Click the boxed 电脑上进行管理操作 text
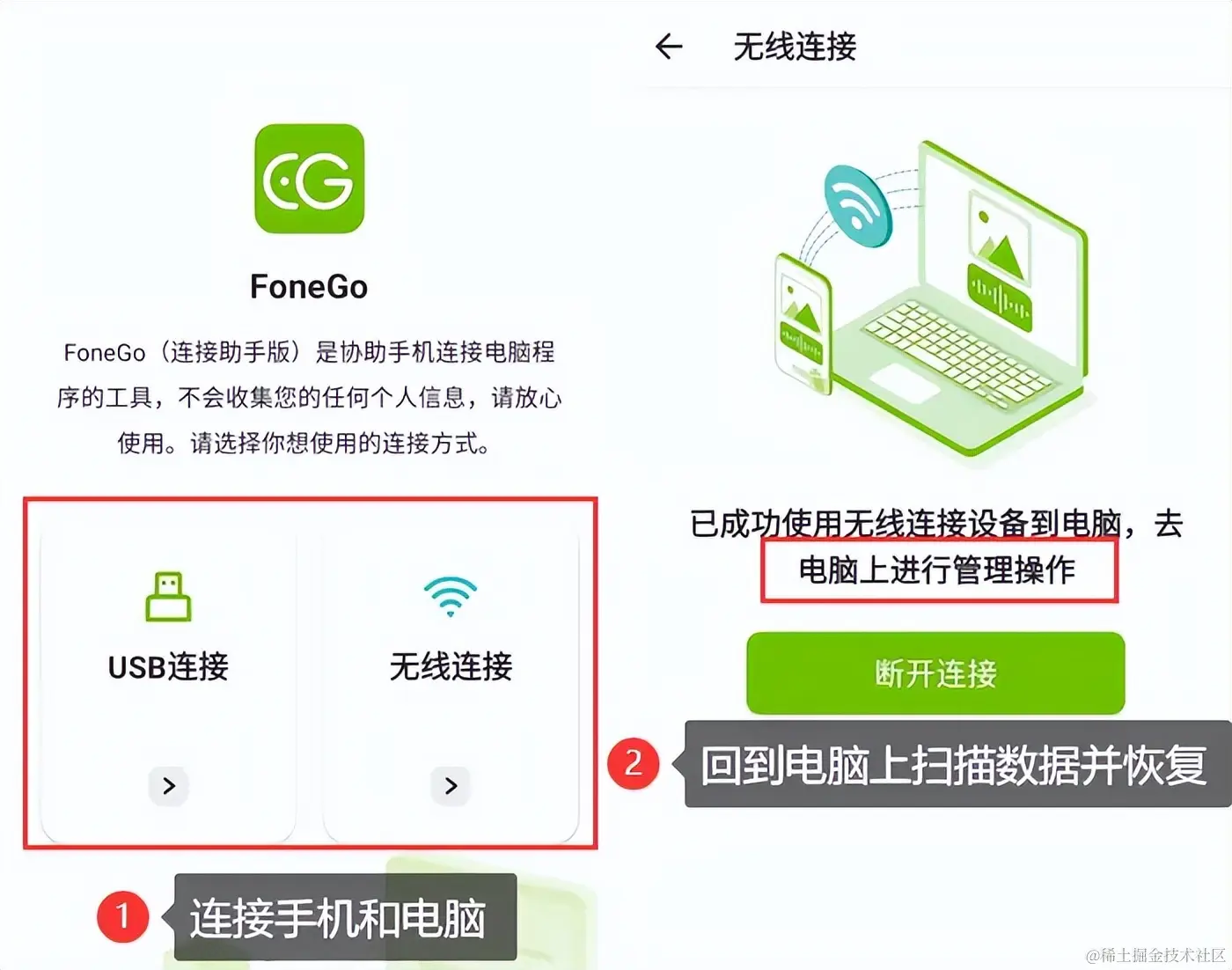 [938, 570]
